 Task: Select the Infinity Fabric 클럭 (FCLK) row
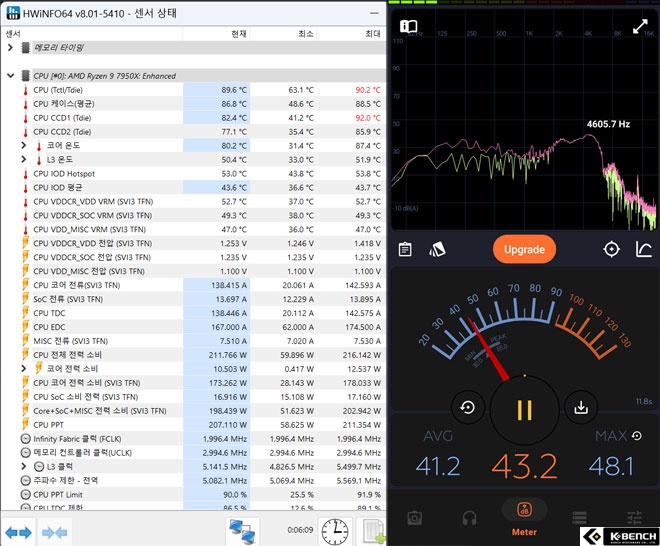(x=193, y=439)
